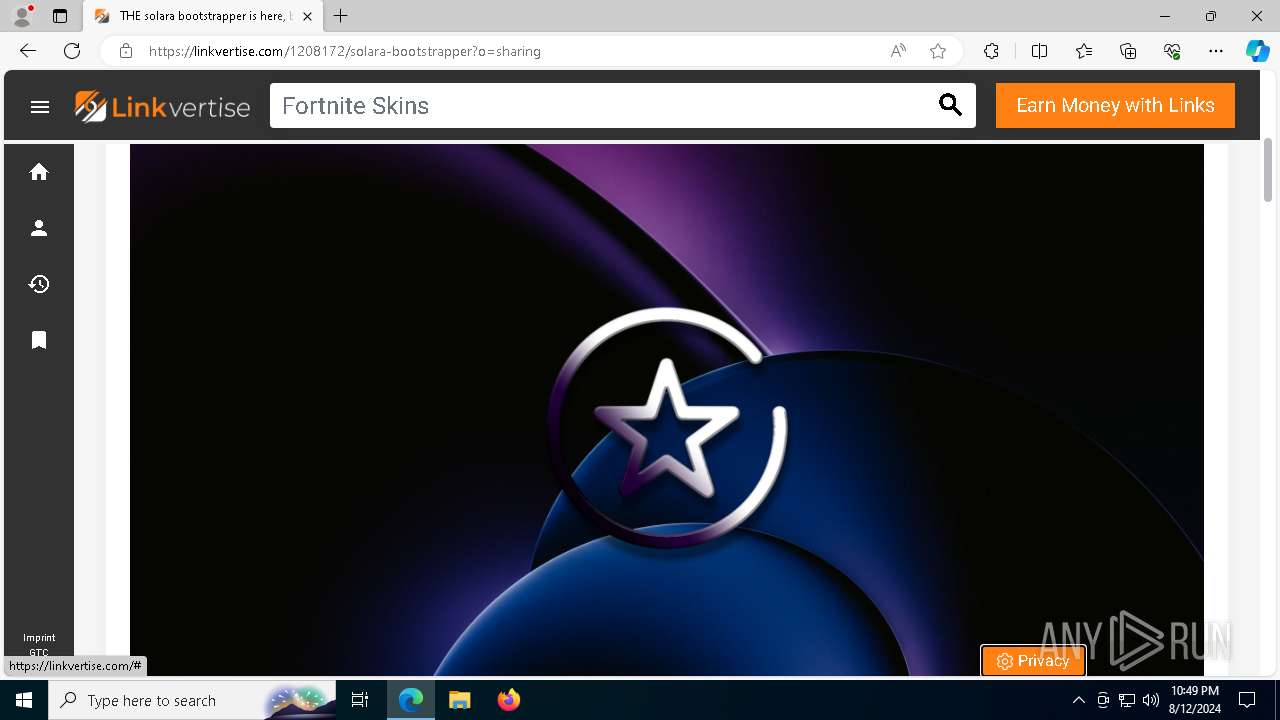Click the taskbar search box
Screen dimensions: 1280x720
pos(192,700)
